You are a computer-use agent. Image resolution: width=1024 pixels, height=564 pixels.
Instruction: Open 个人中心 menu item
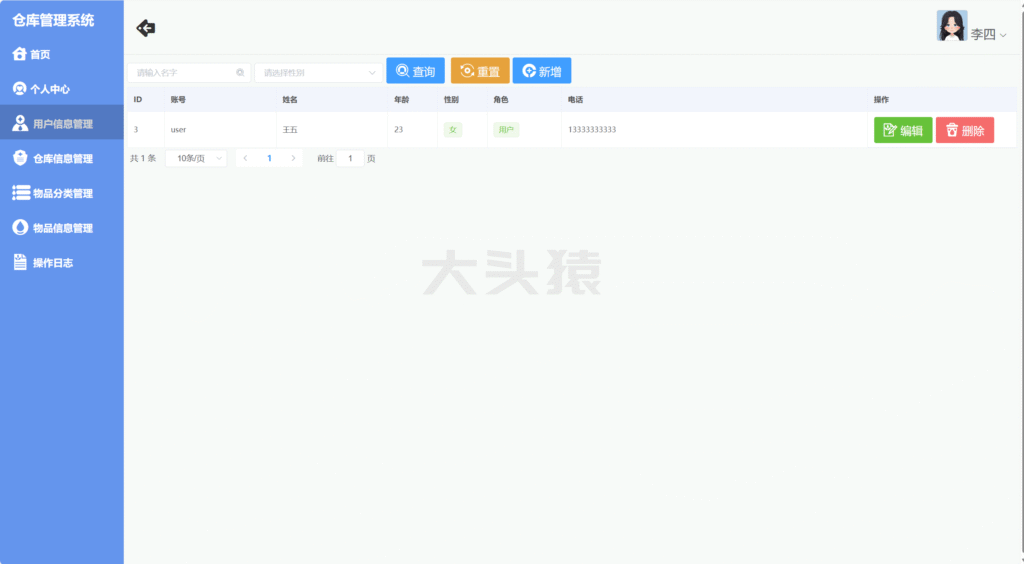coord(62,89)
